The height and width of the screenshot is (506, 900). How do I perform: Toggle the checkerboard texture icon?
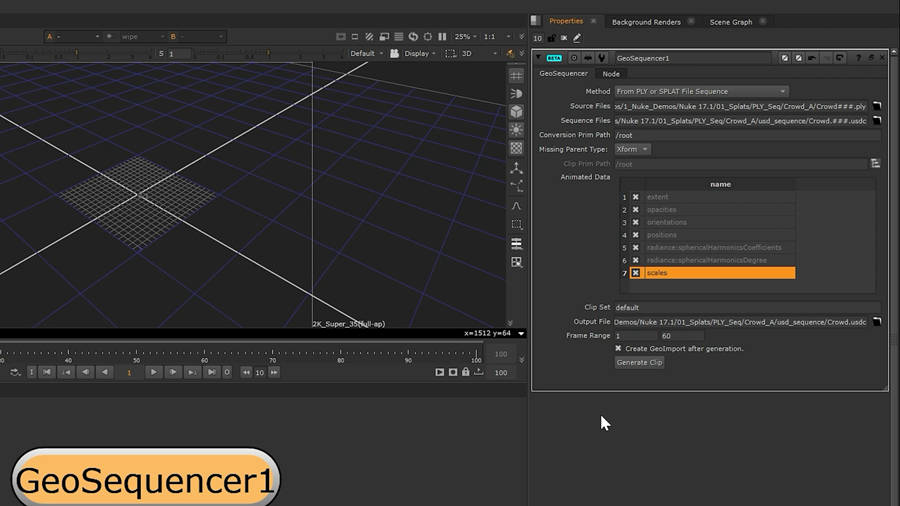[x=517, y=148]
